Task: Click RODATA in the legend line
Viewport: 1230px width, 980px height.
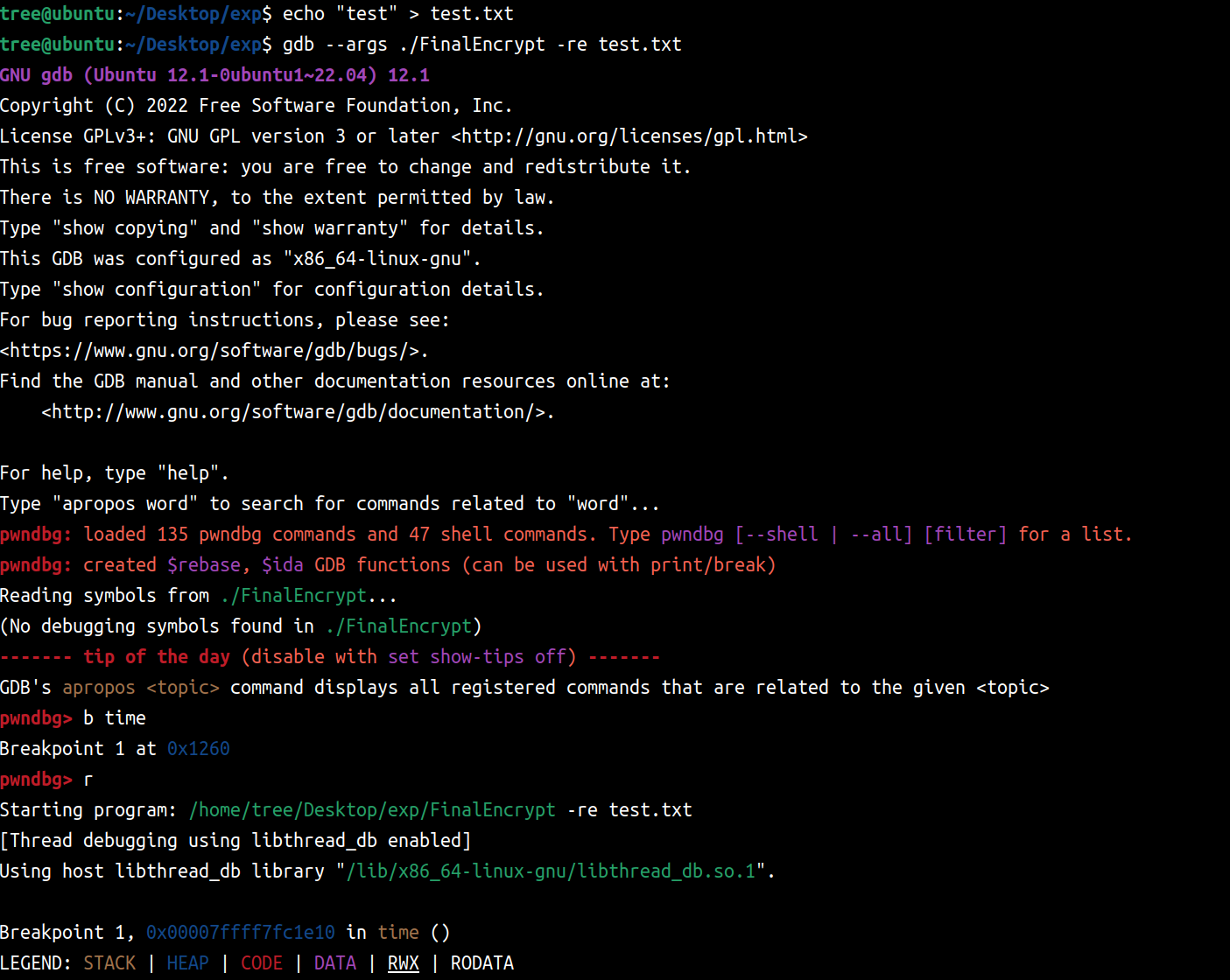Action: [482, 963]
